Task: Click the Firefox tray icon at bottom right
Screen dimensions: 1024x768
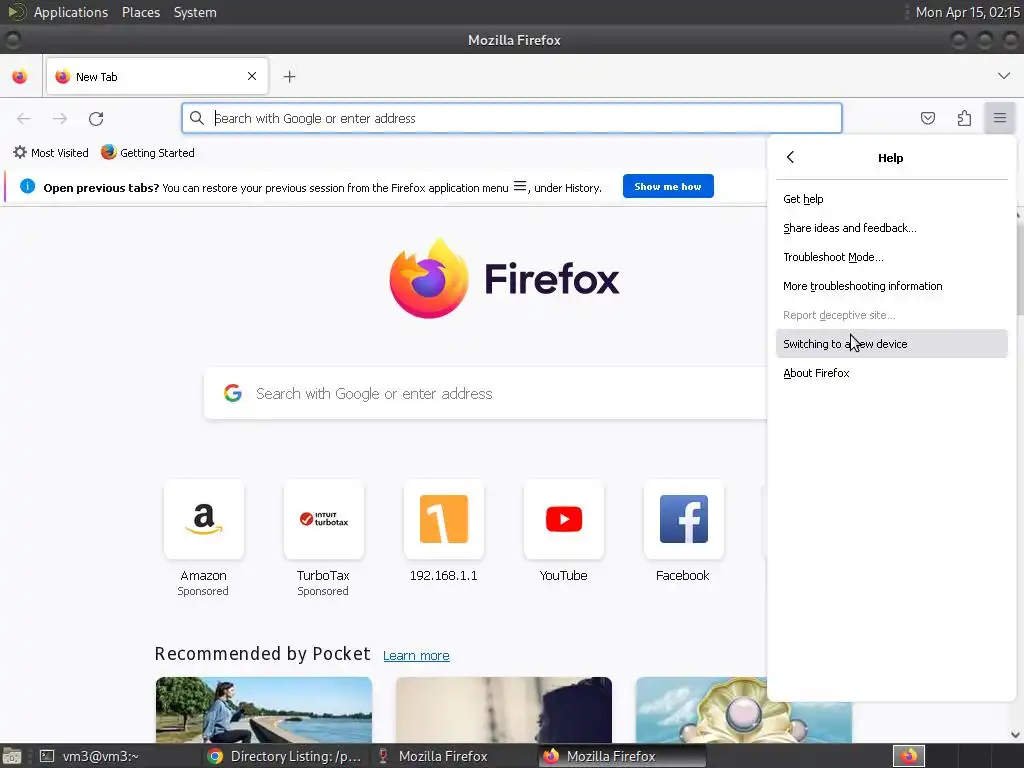Action: 909,756
